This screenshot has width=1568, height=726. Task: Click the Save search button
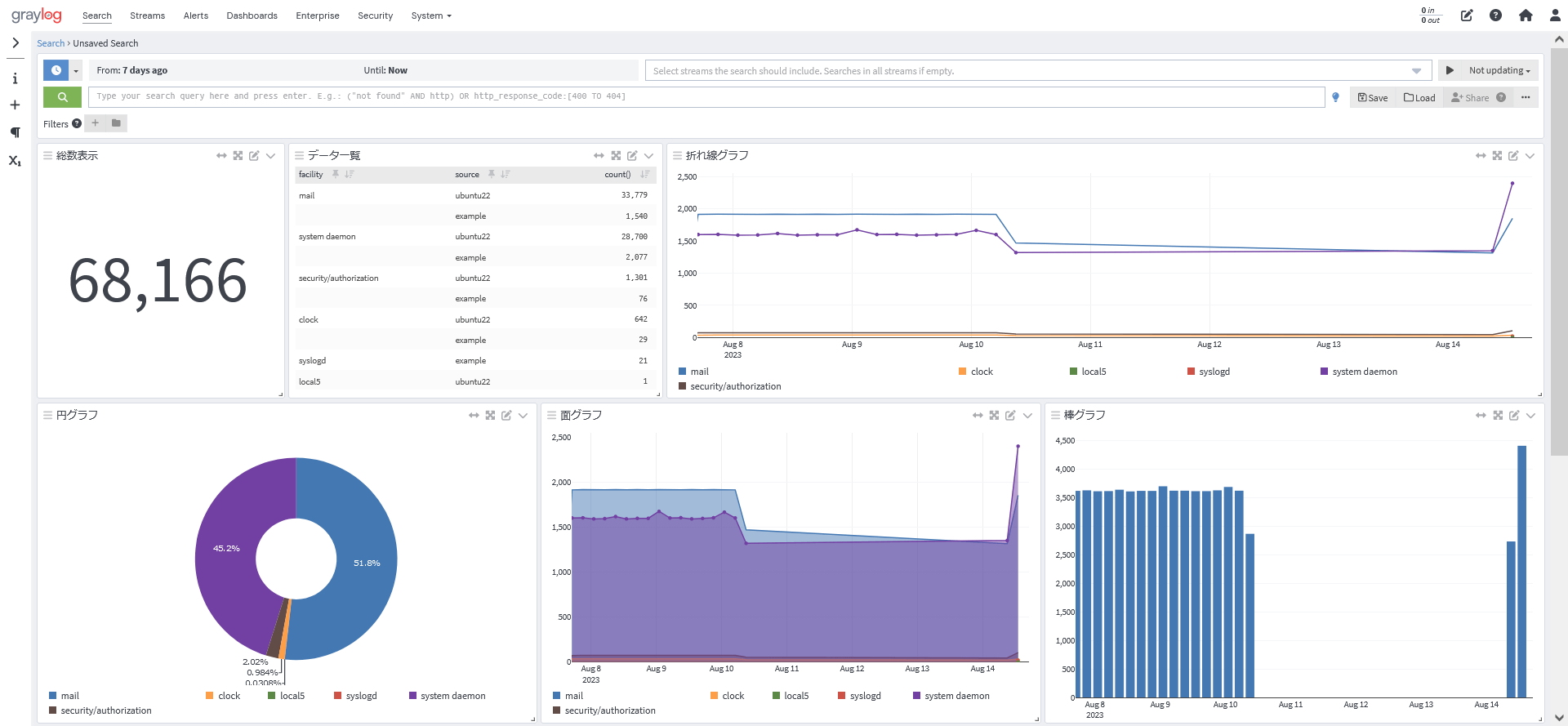coord(1373,98)
